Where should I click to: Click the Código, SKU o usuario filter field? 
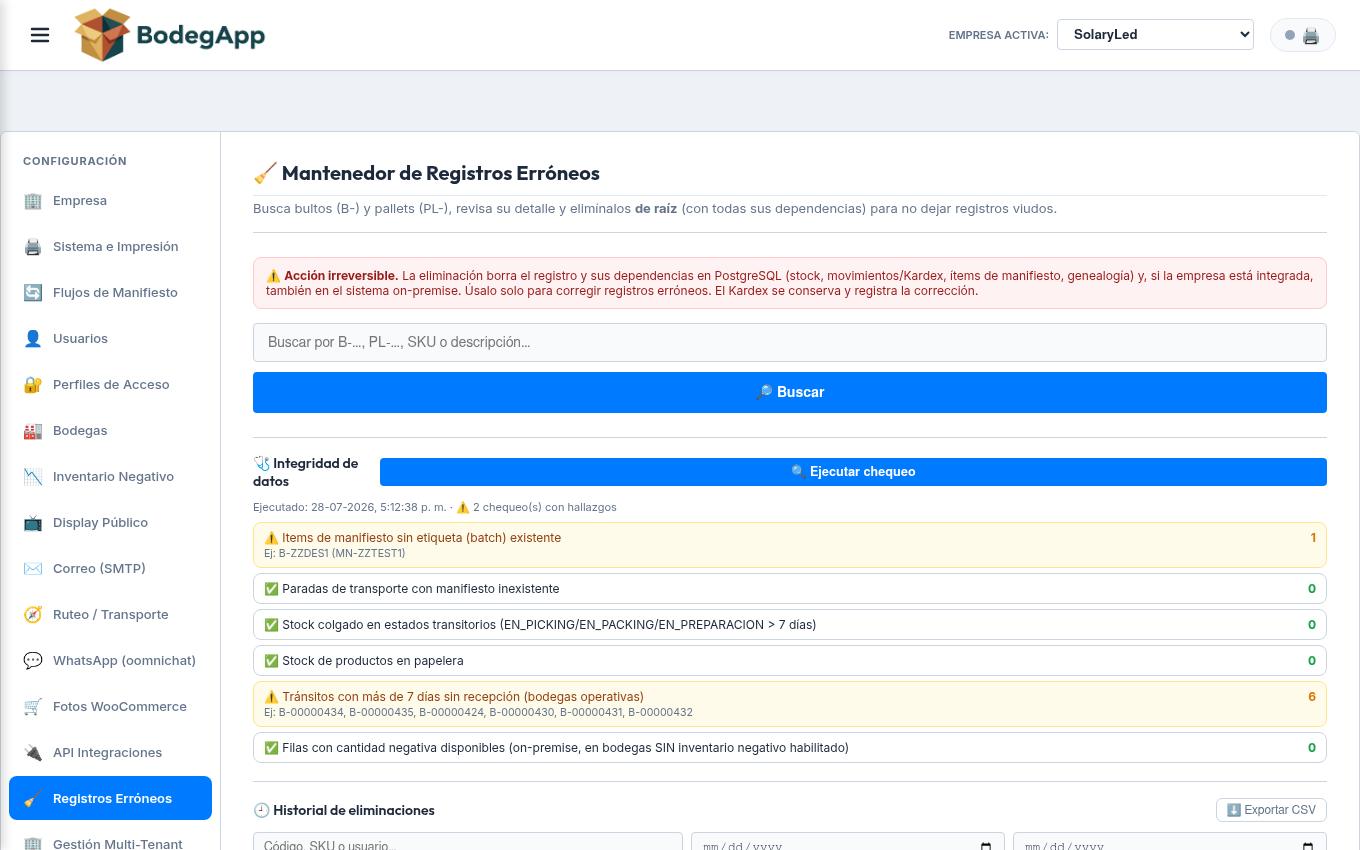[x=468, y=842]
